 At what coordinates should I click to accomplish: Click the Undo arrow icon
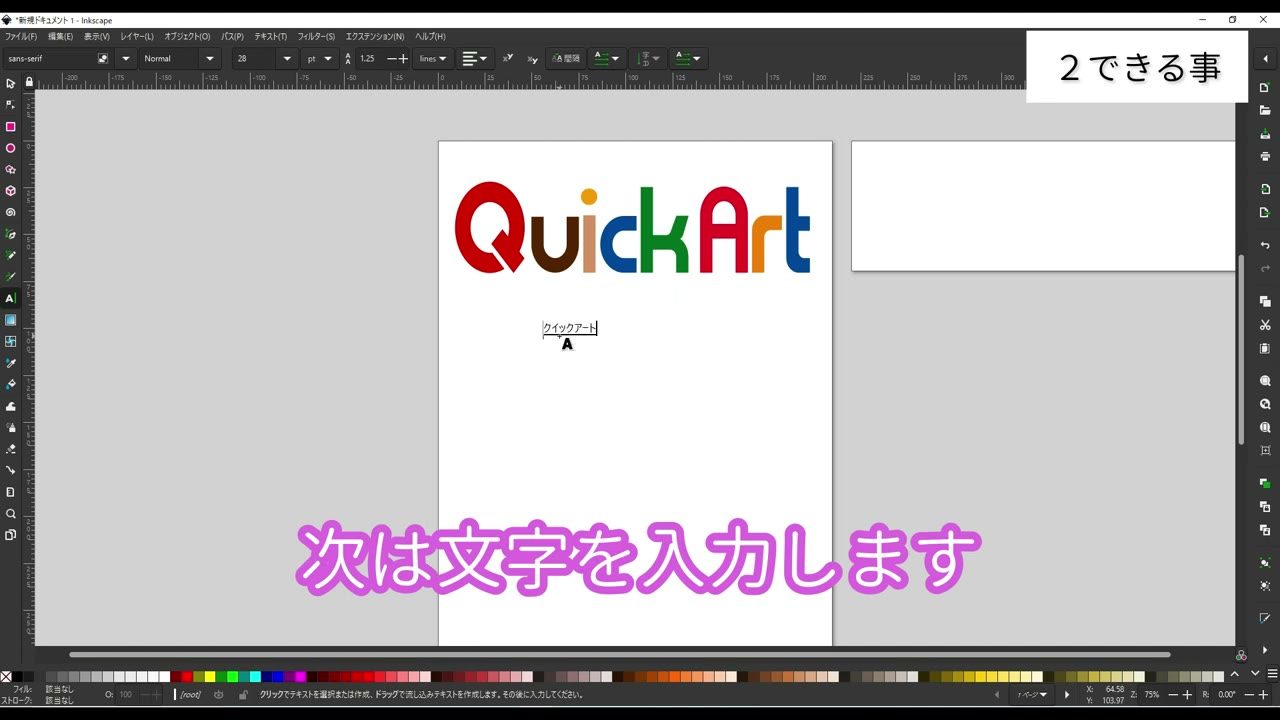[x=1265, y=245]
